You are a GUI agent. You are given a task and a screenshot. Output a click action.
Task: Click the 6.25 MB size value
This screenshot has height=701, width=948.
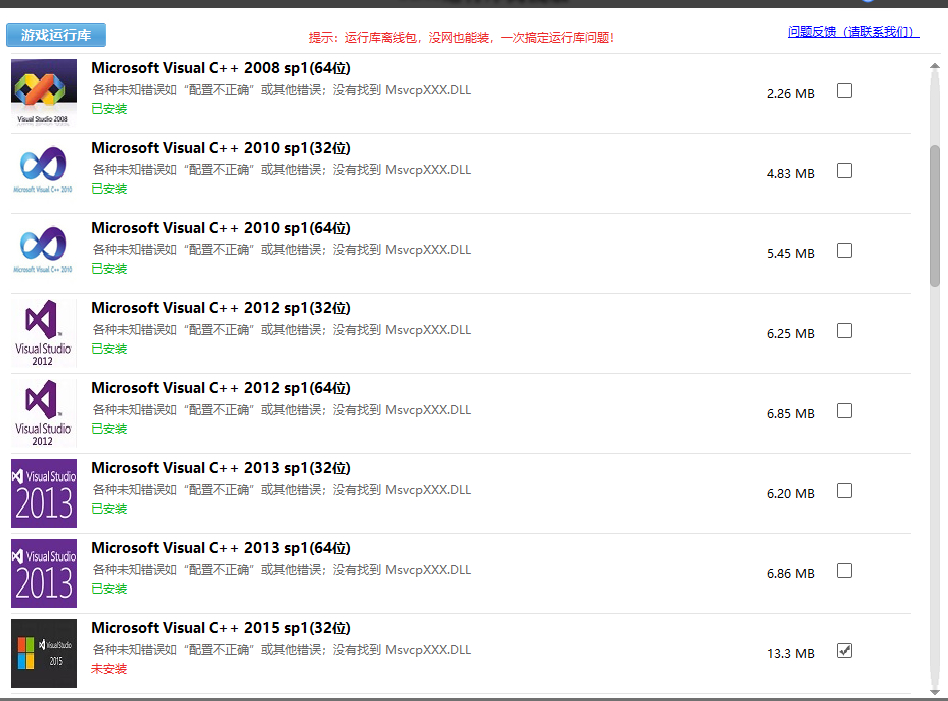(x=790, y=333)
